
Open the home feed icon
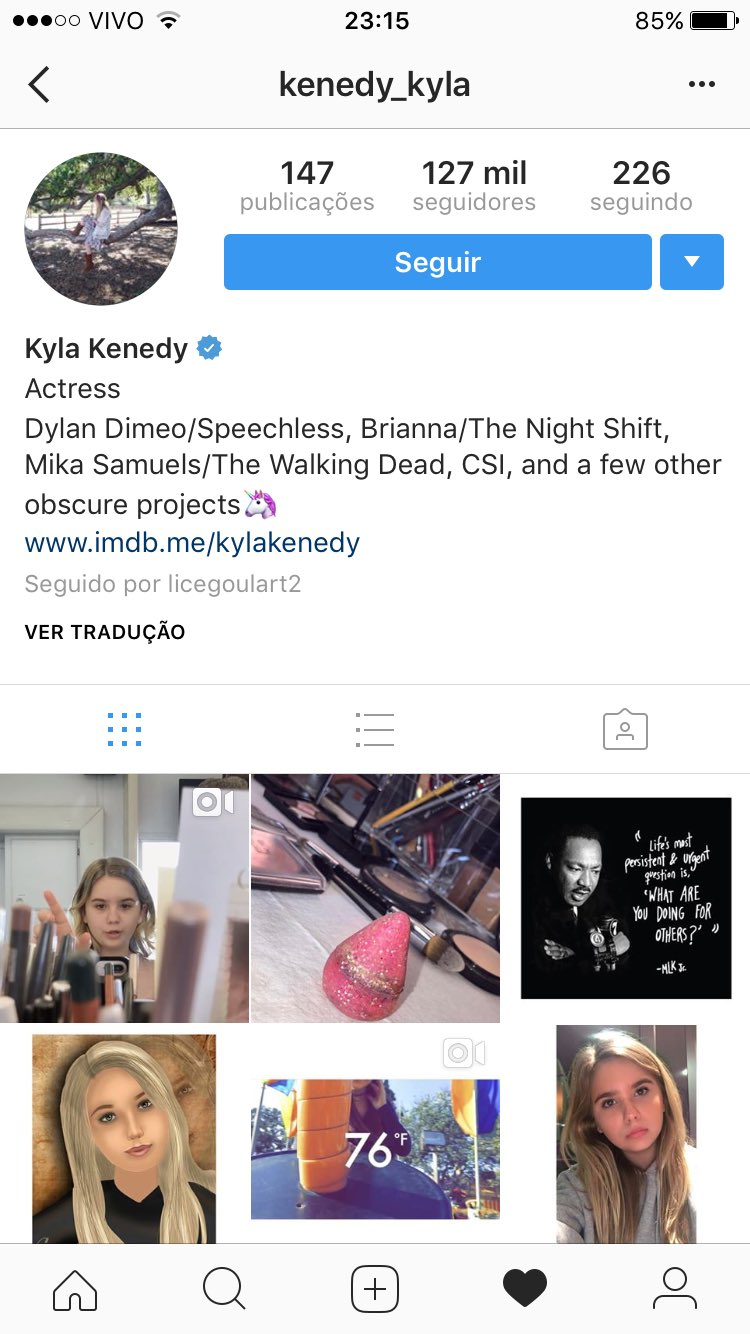click(x=75, y=1289)
